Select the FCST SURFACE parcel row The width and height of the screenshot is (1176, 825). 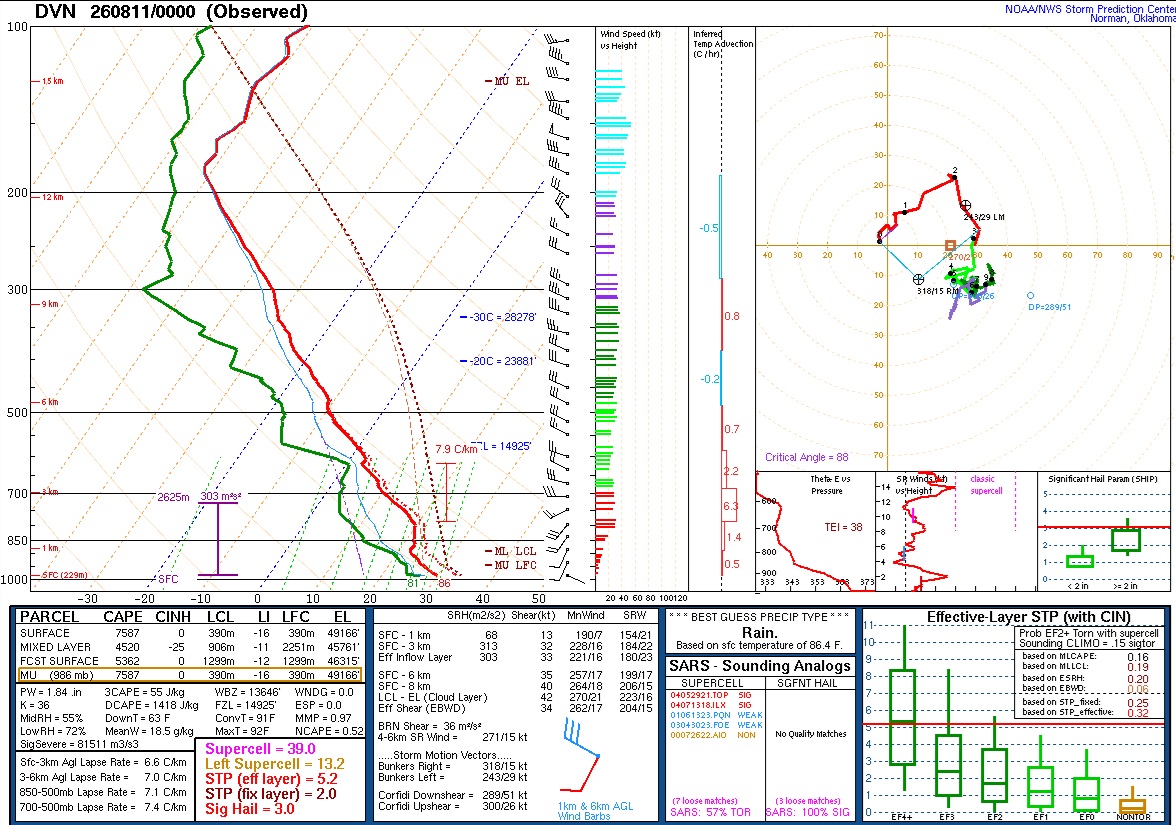[188, 662]
